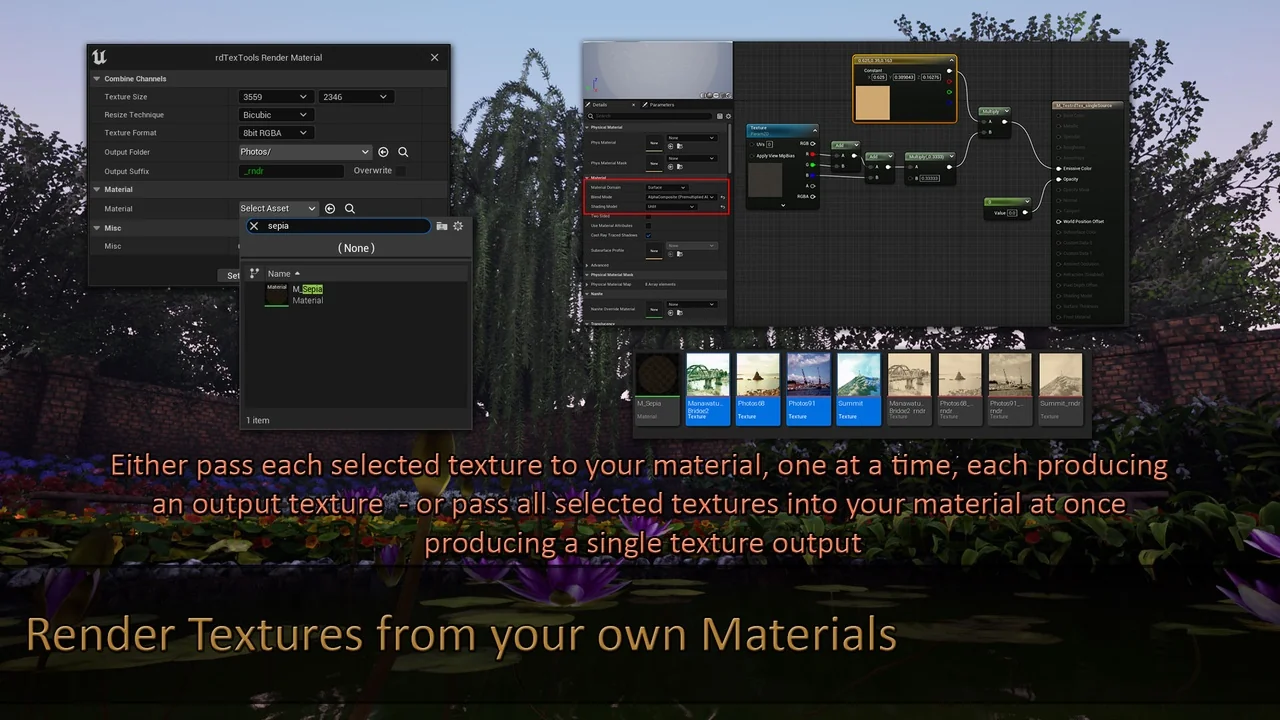Uncheck Cast Ray Traced Shadows
Viewport: 1280px width, 720px height.
(648, 235)
